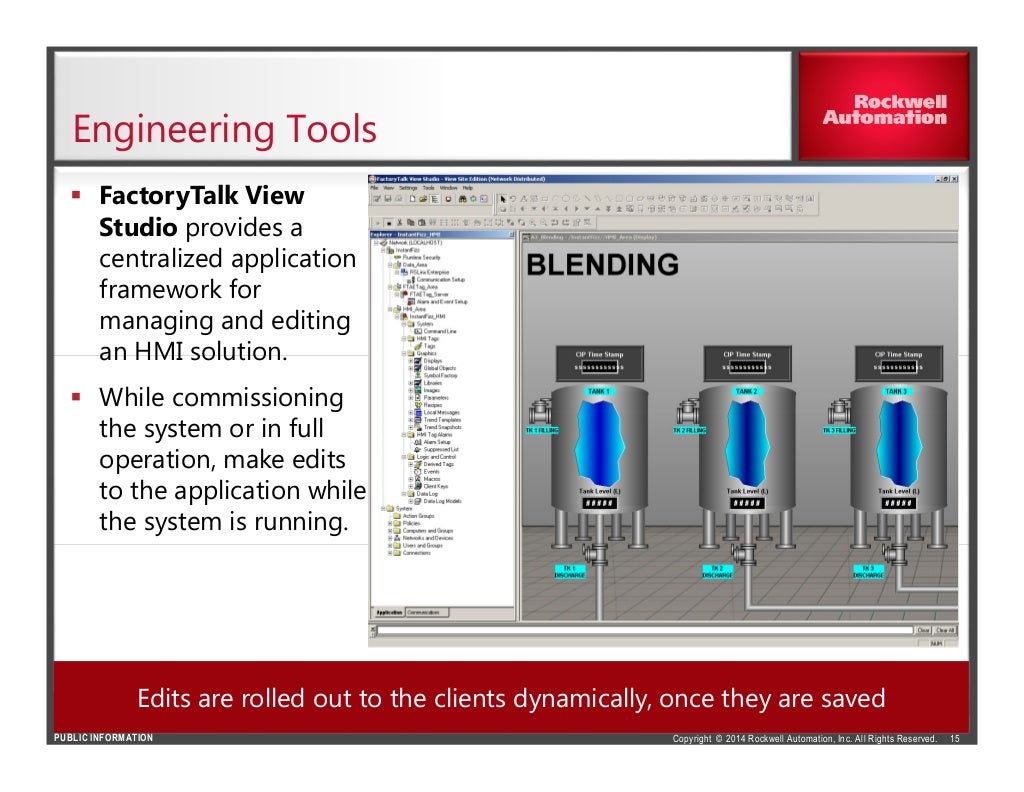1024x792 pixels.
Task: Collapse the Graphics folder node
Action: tap(404, 353)
